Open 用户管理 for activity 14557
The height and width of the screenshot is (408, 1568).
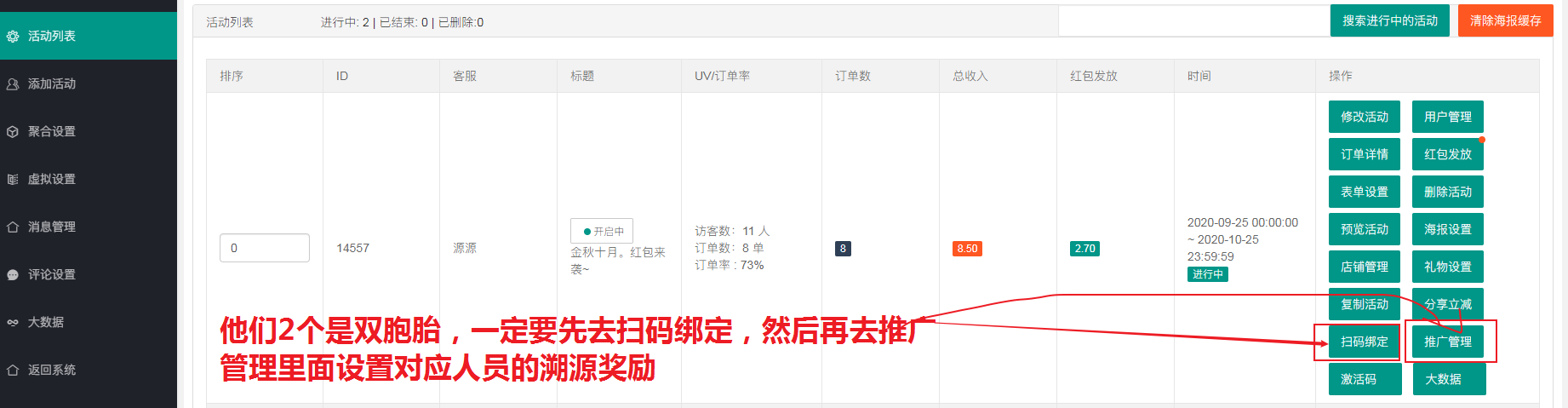1448,117
